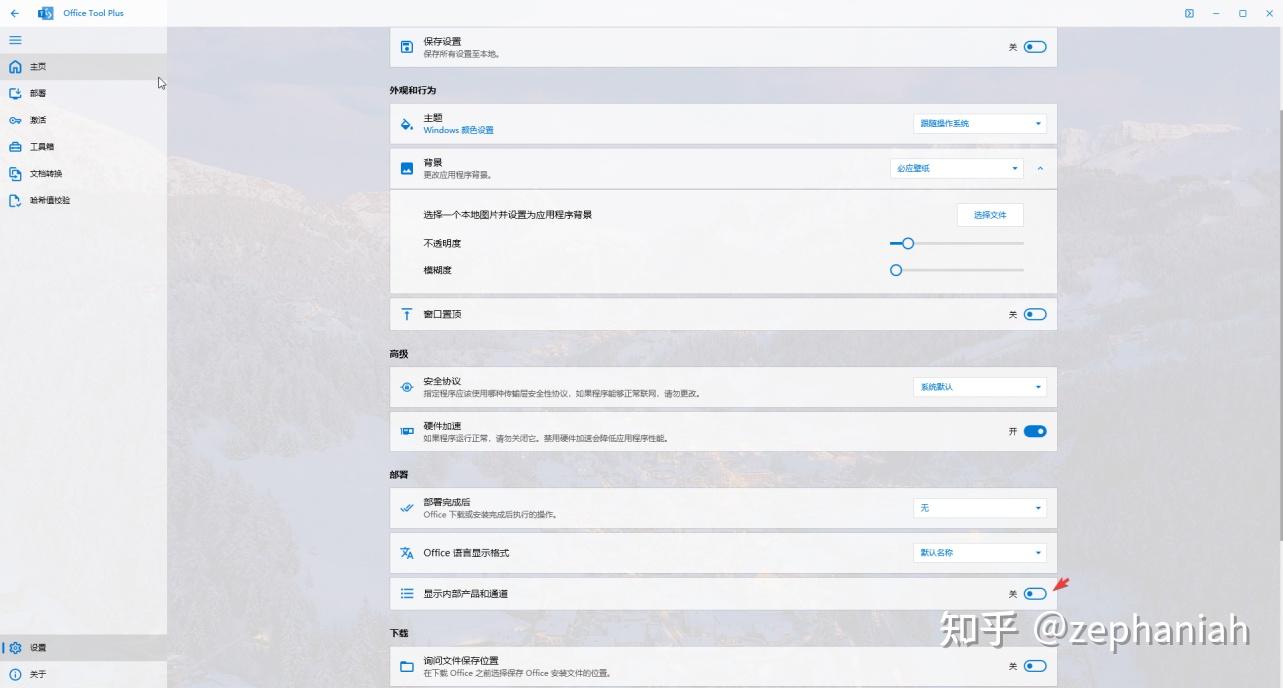
Task: Collapse the 背景 settings section
Action: [1040, 168]
